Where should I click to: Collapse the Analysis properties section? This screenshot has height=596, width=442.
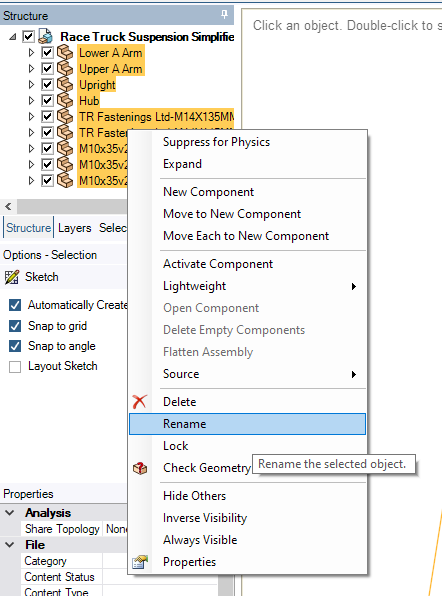(x=10, y=513)
